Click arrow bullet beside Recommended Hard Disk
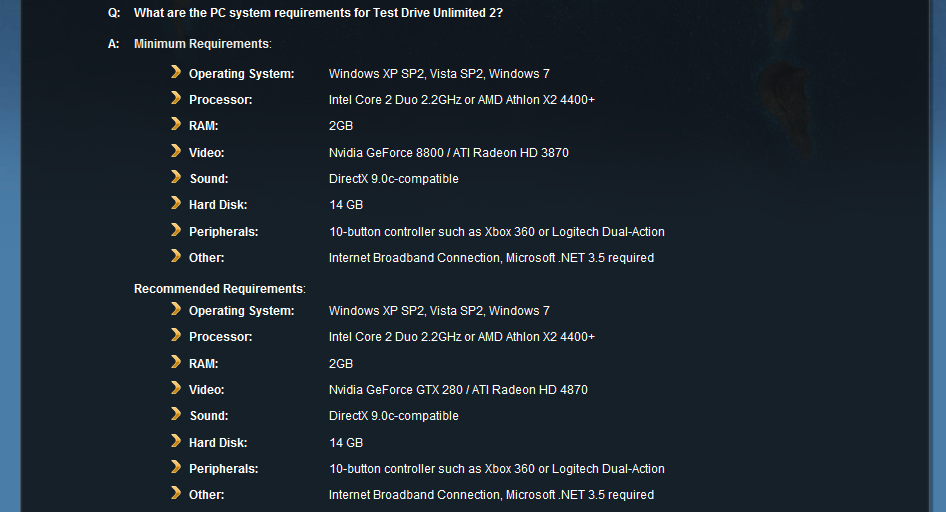The image size is (946, 512). (176, 441)
